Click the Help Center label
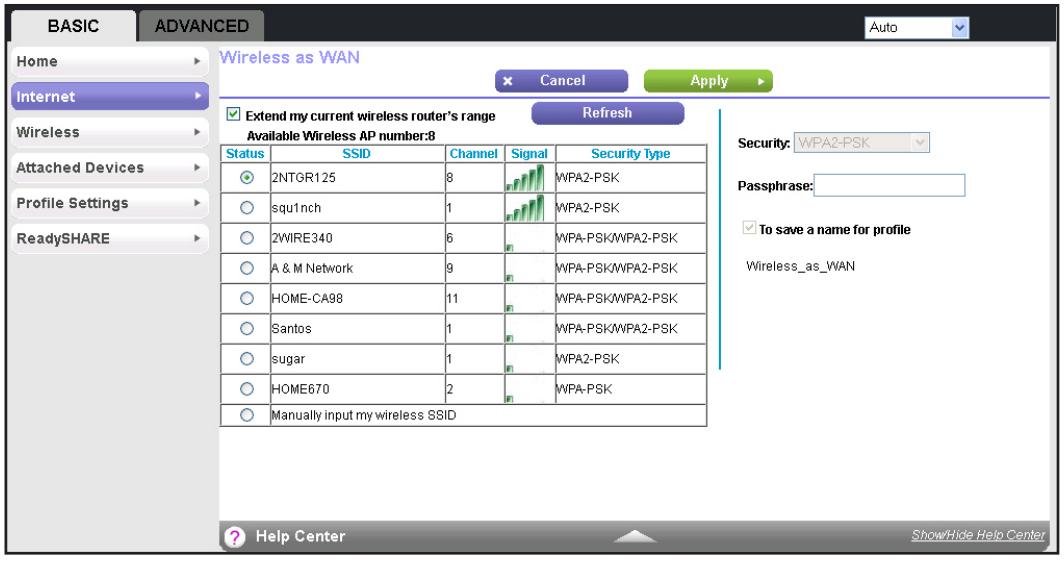Image resolution: width=1064 pixels, height=562 pixels. (x=300, y=536)
